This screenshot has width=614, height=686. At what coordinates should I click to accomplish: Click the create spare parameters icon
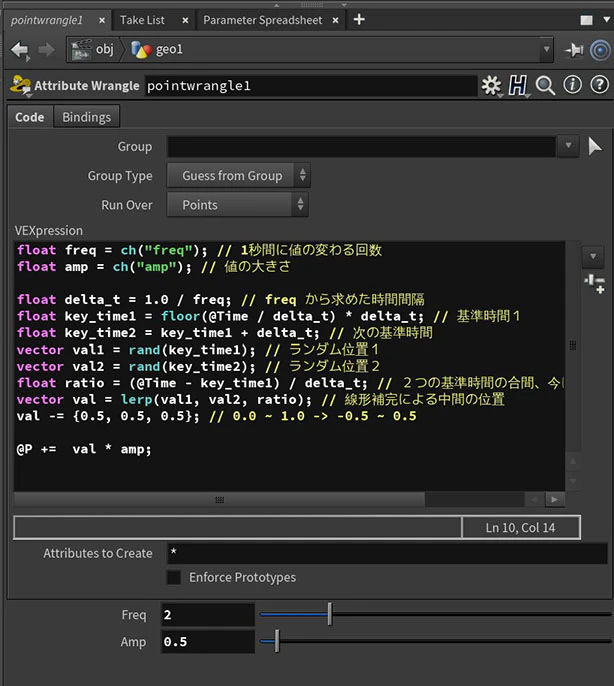tap(595, 283)
